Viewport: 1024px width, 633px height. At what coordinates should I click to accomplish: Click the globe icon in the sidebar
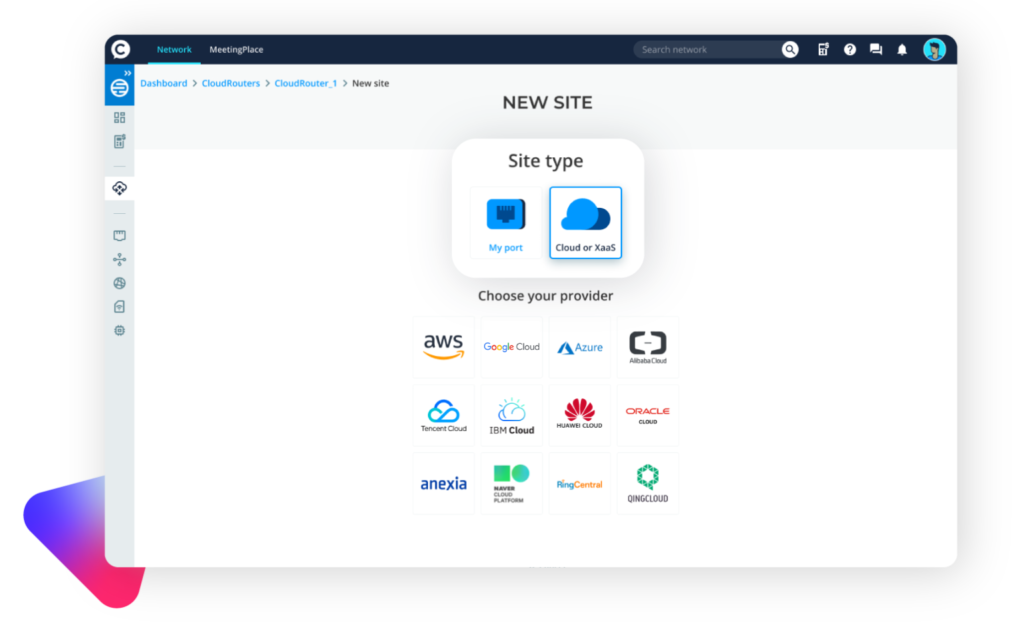pyautogui.click(x=119, y=283)
